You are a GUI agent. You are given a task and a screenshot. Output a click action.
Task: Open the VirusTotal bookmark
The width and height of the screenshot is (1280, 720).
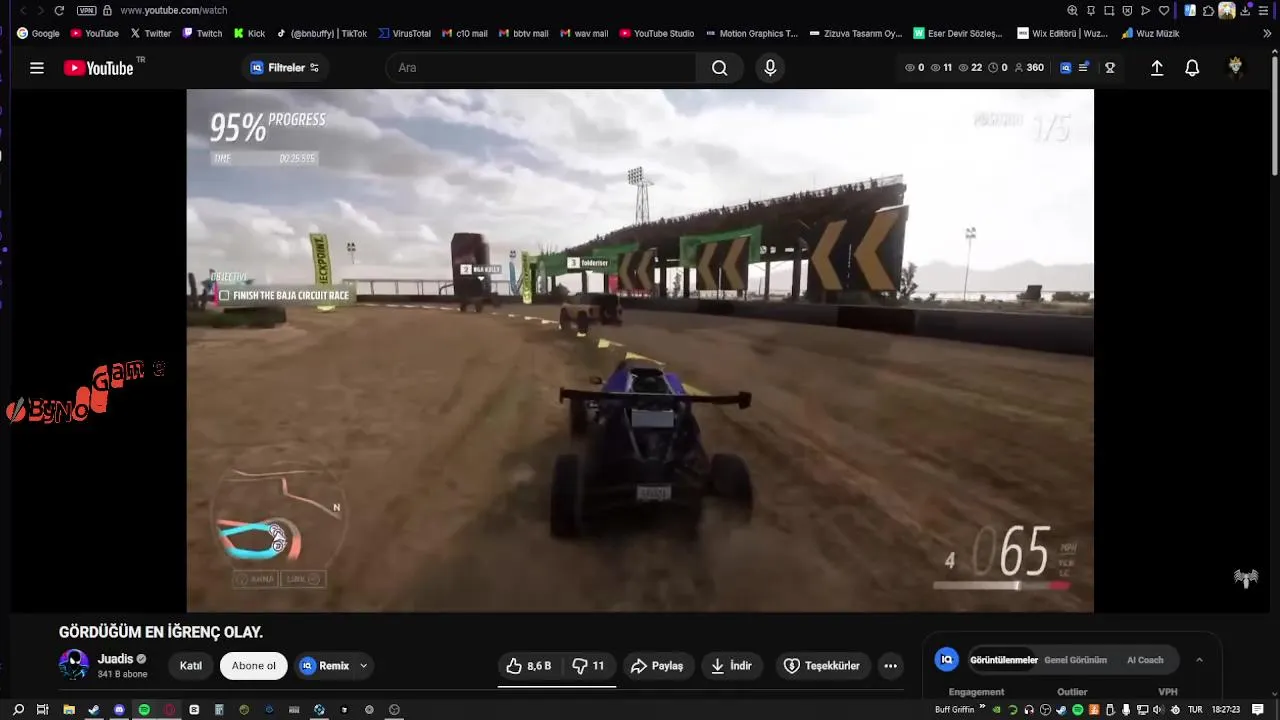click(x=404, y=33)
